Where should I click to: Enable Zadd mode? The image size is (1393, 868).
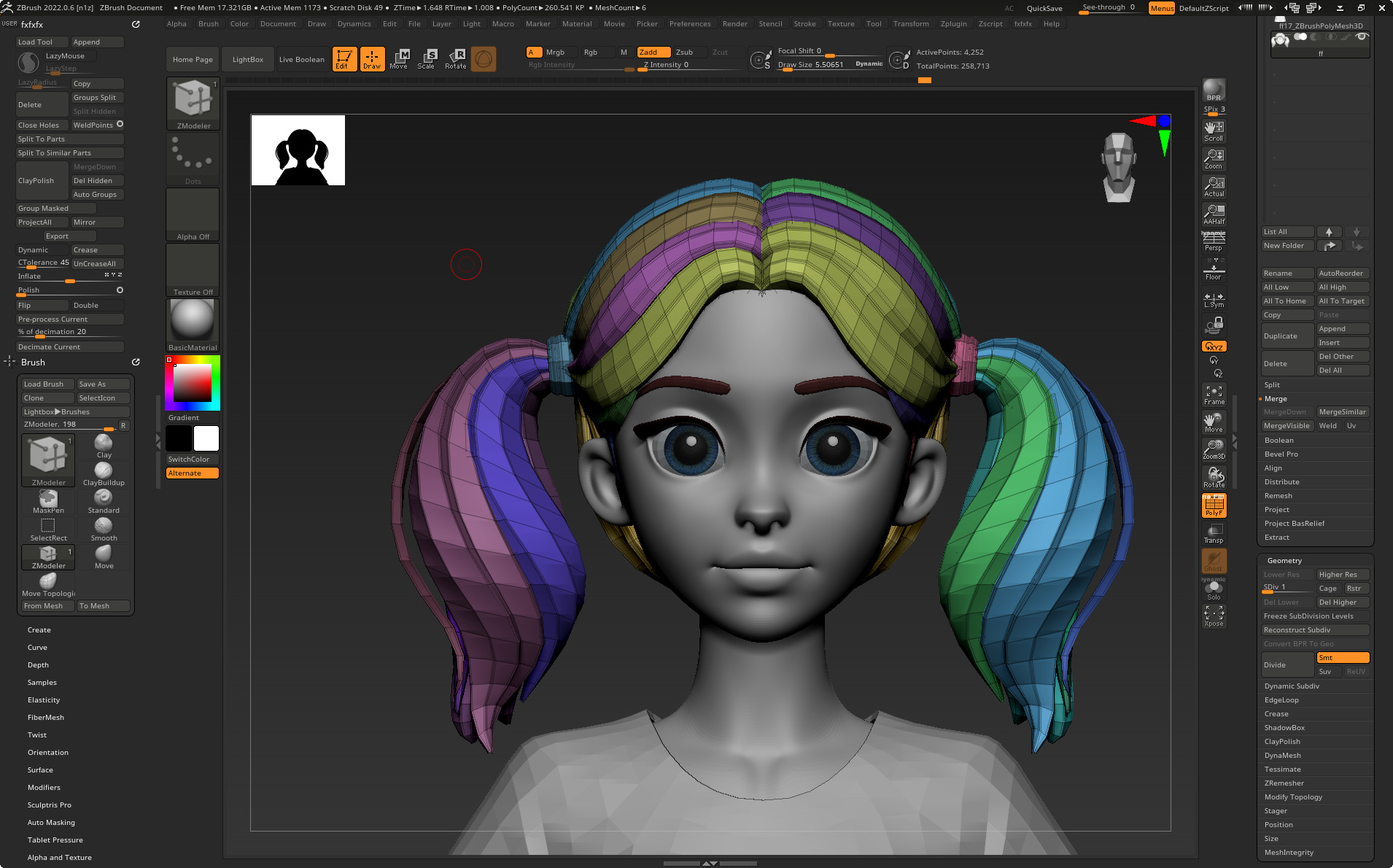click(x=653, y=52)
